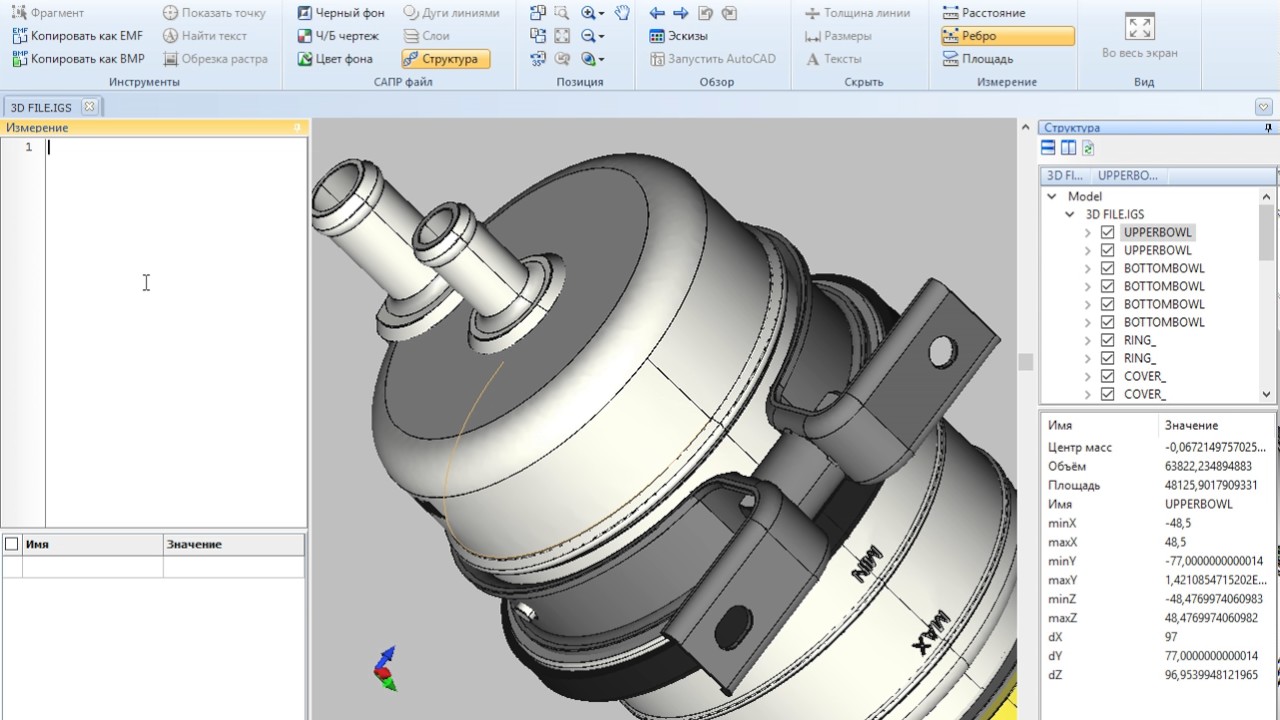Image resolution: width=1280 pixels, height=720 pixels.
Task: Select the Центр масс property row
Action: pos(1158,447)
